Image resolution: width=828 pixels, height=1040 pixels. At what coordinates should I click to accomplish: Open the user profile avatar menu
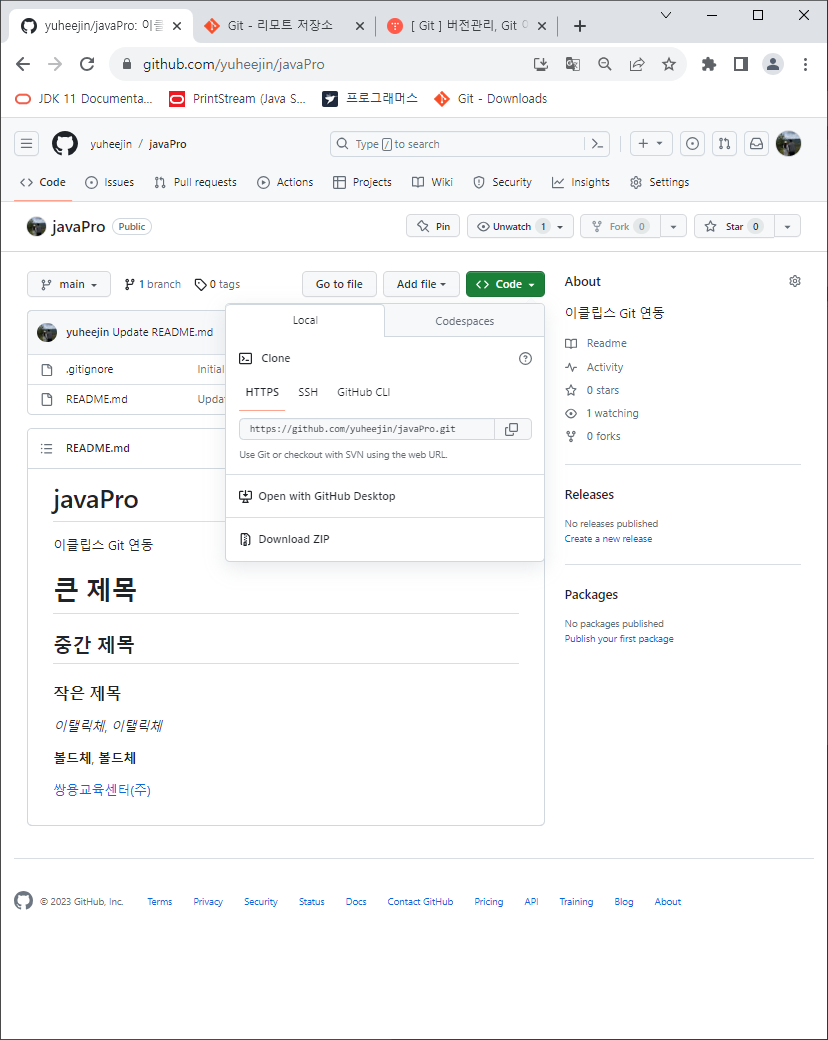click(788, 143)
